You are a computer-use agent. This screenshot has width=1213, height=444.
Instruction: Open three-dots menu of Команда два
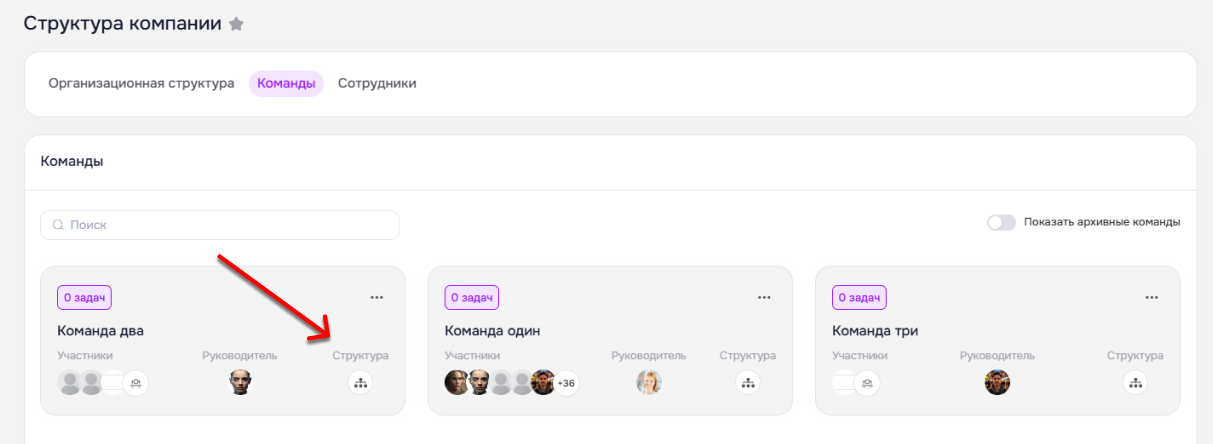tap(377, 297)
